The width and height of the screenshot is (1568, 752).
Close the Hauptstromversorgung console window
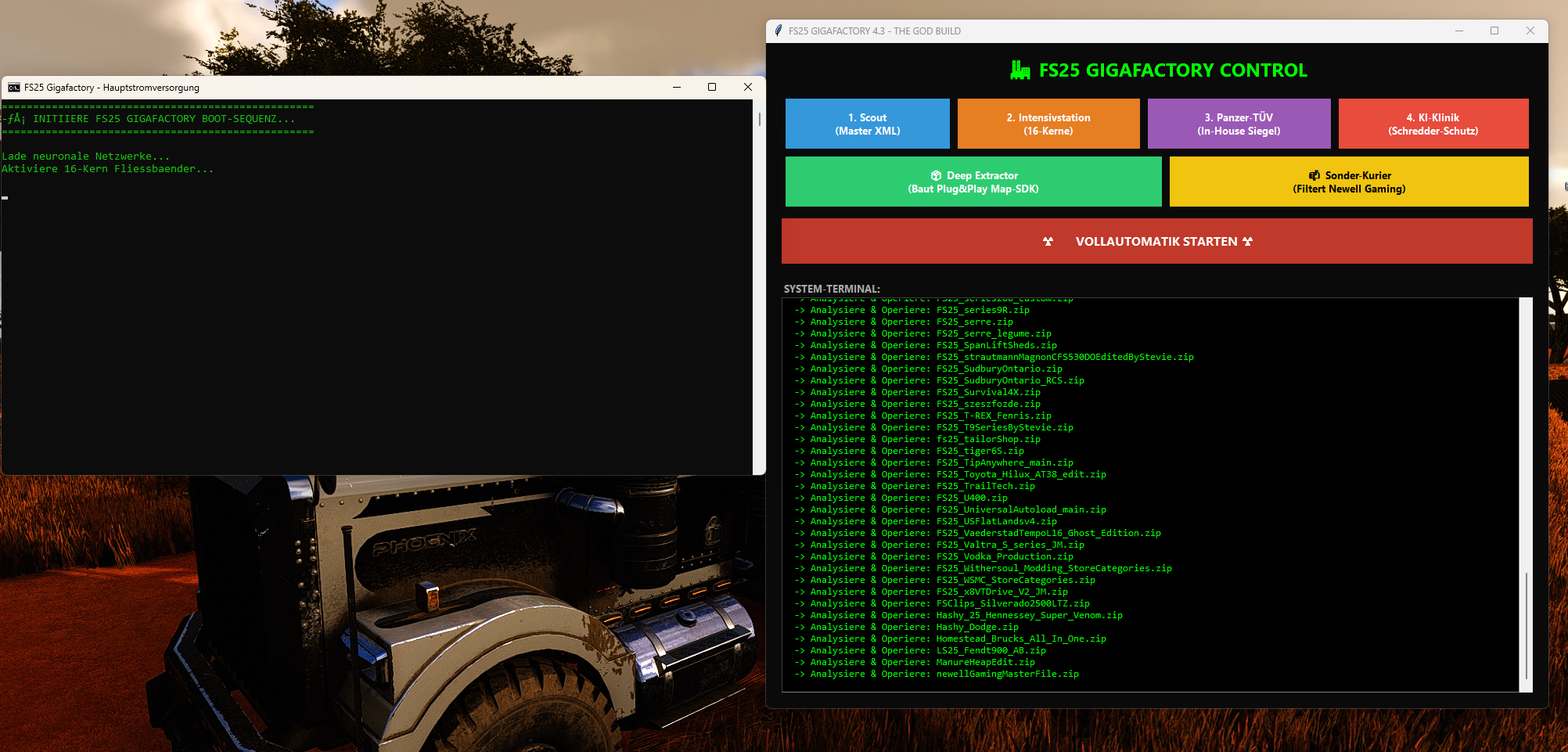[747, 87]
